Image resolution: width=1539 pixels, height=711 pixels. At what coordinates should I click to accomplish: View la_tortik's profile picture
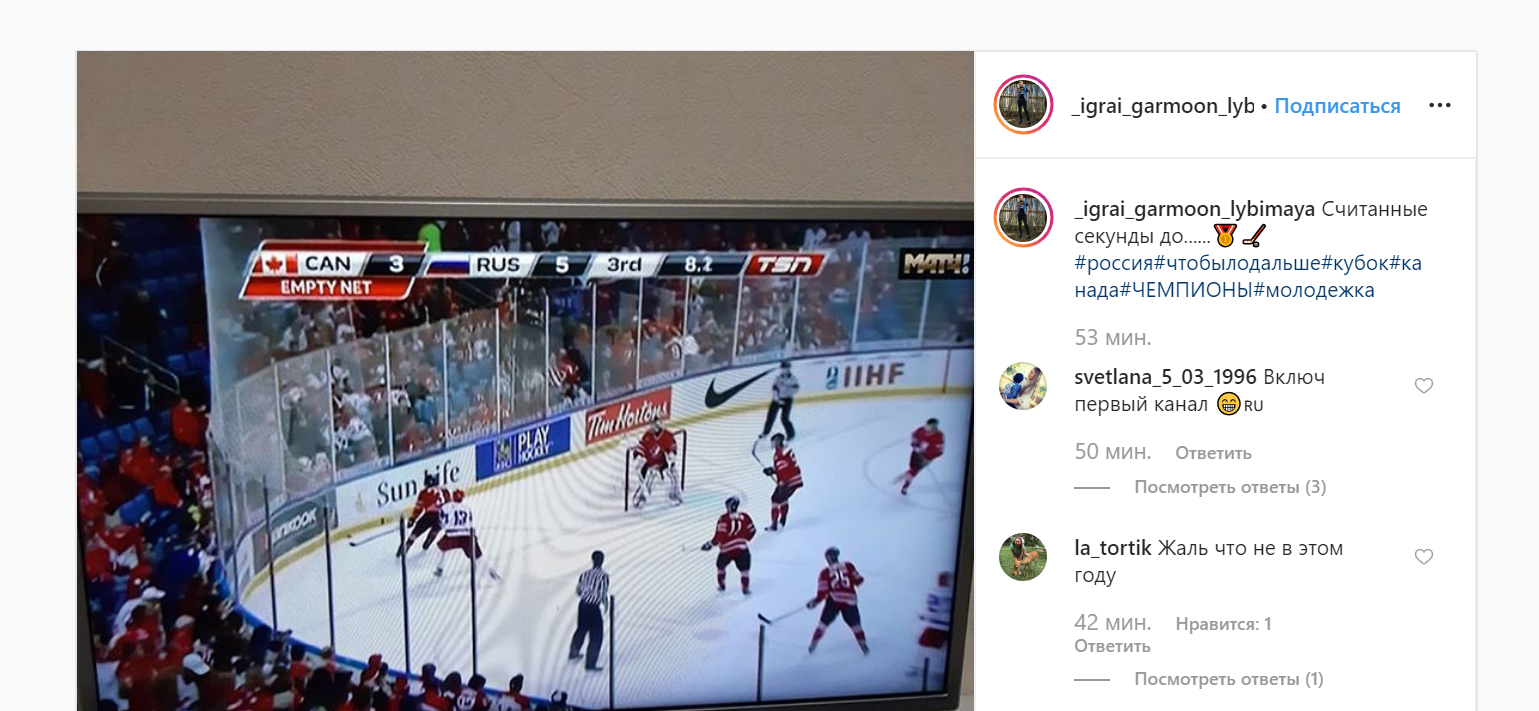[x=1023, y=557]
